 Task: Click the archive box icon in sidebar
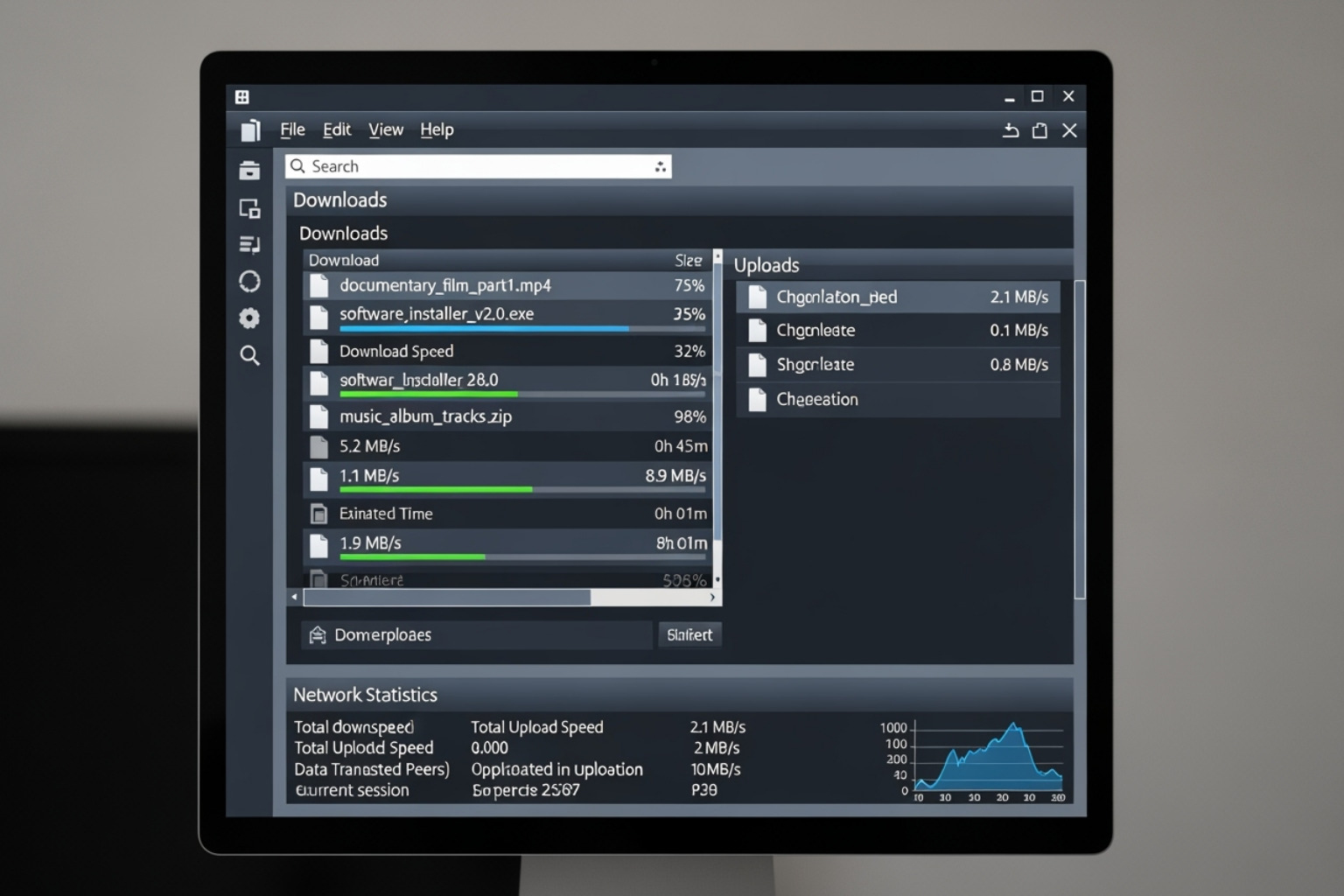(x=249, y=171)
